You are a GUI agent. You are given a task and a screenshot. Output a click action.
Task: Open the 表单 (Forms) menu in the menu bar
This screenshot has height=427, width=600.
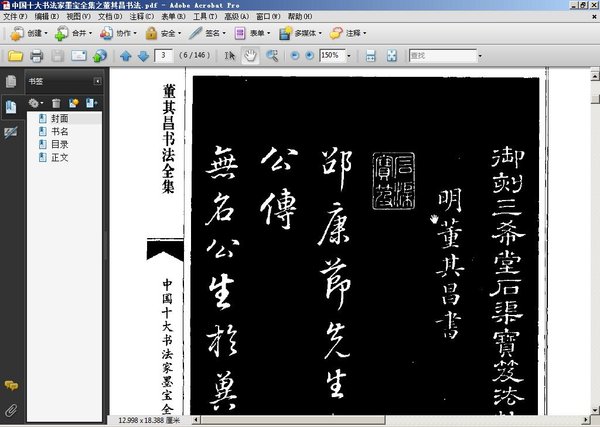(173, 16)
